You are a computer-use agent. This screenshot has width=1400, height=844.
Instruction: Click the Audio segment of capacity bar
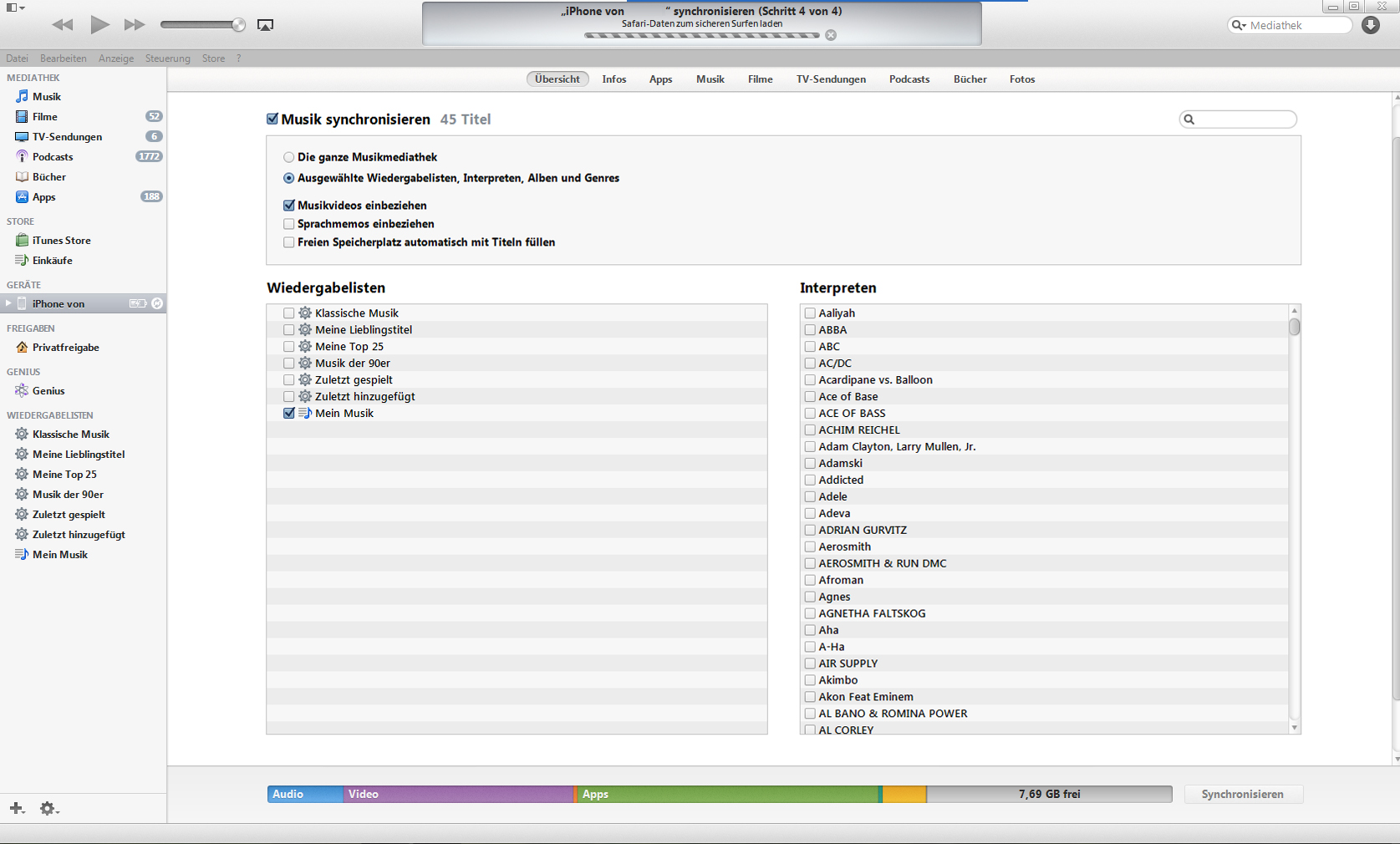[305, 794]
